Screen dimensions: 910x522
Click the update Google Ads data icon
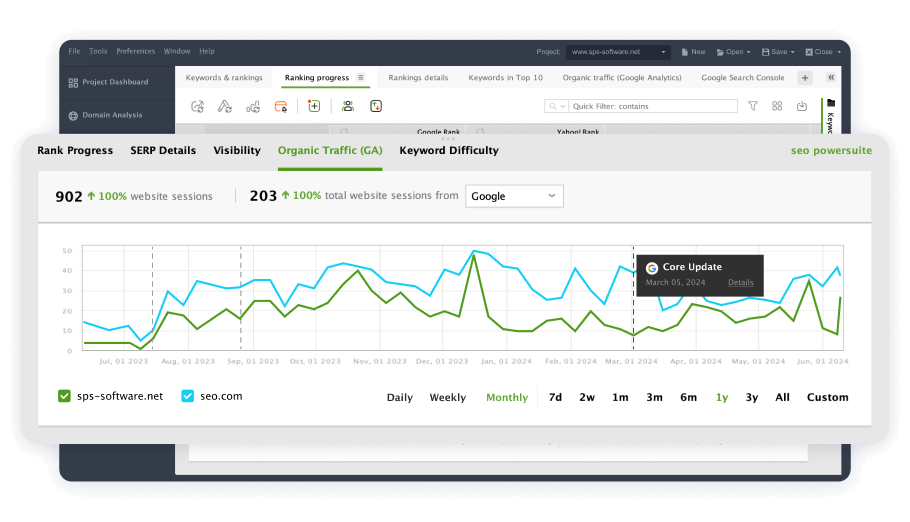point(225,106)
